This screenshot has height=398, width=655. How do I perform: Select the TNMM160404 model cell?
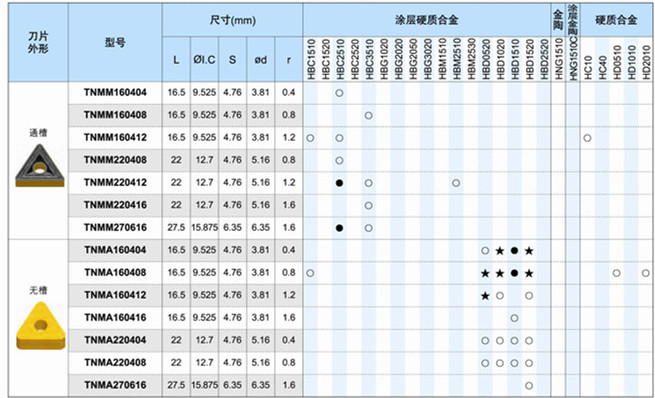115,92
